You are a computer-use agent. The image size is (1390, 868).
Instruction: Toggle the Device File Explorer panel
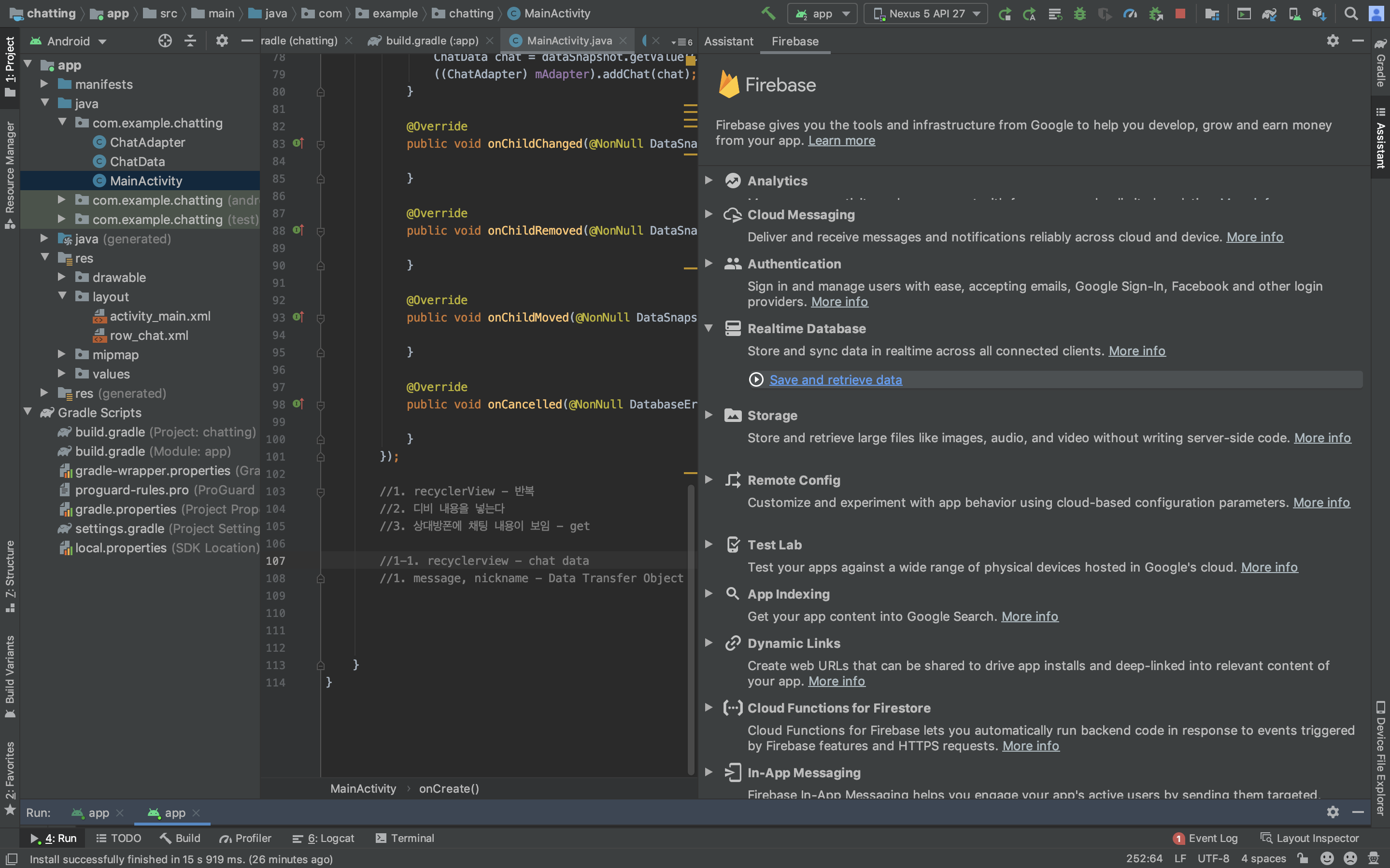1380,757
